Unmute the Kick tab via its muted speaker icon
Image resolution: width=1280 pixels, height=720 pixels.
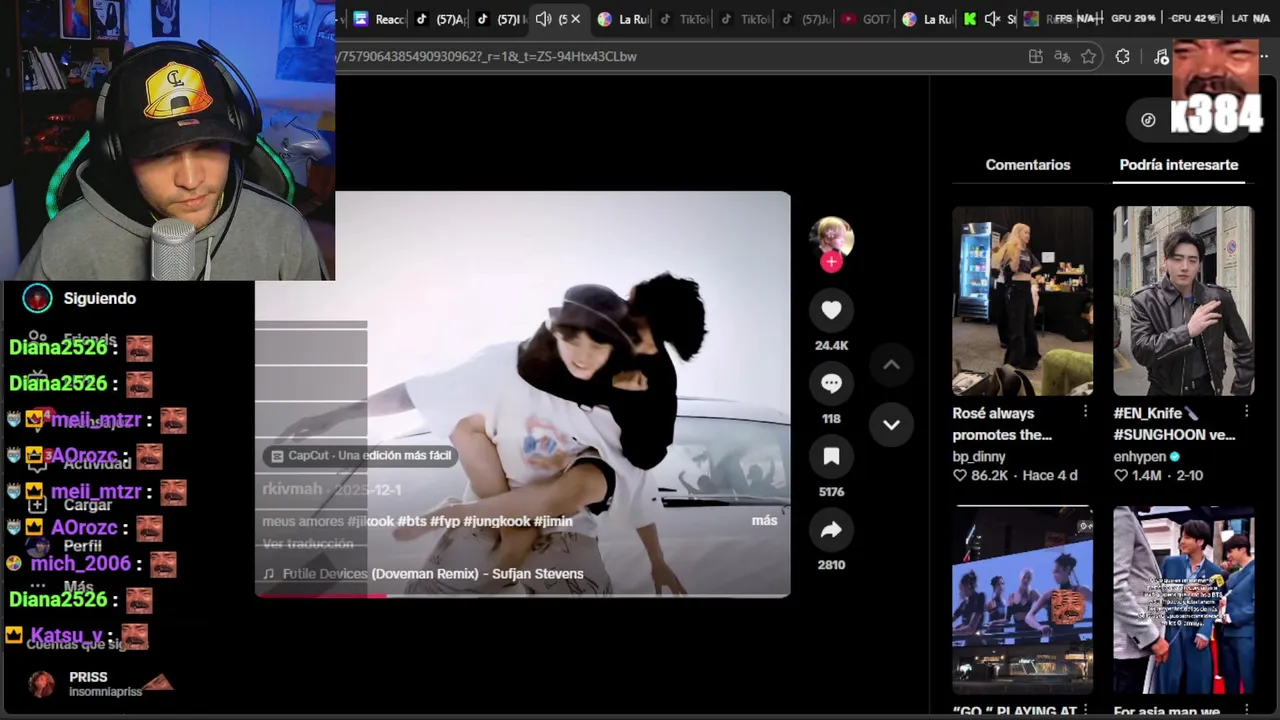pyautogui.click(x=992, y=19)
